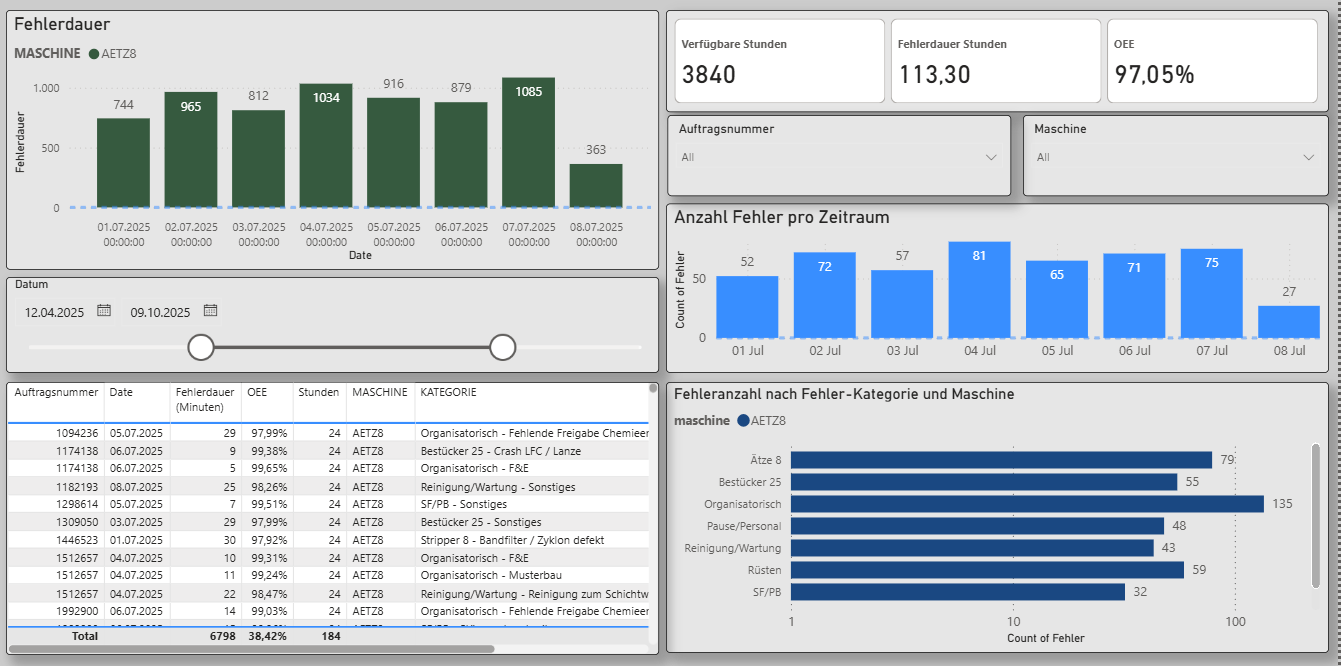The width and height of the screenshot is (1341, 666).
Task: Open the start date calendar picker icon
Action: [104, 311]
